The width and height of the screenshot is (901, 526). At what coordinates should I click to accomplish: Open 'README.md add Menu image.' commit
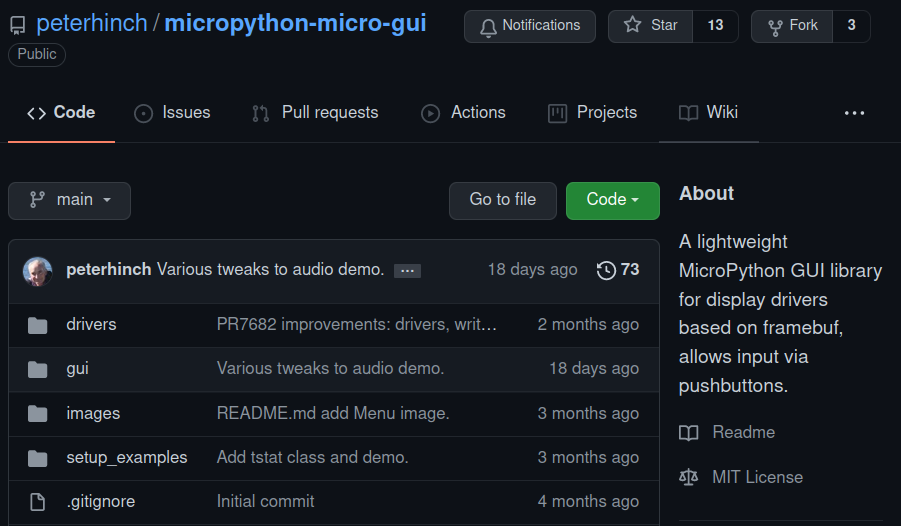[x=333, y=413]
